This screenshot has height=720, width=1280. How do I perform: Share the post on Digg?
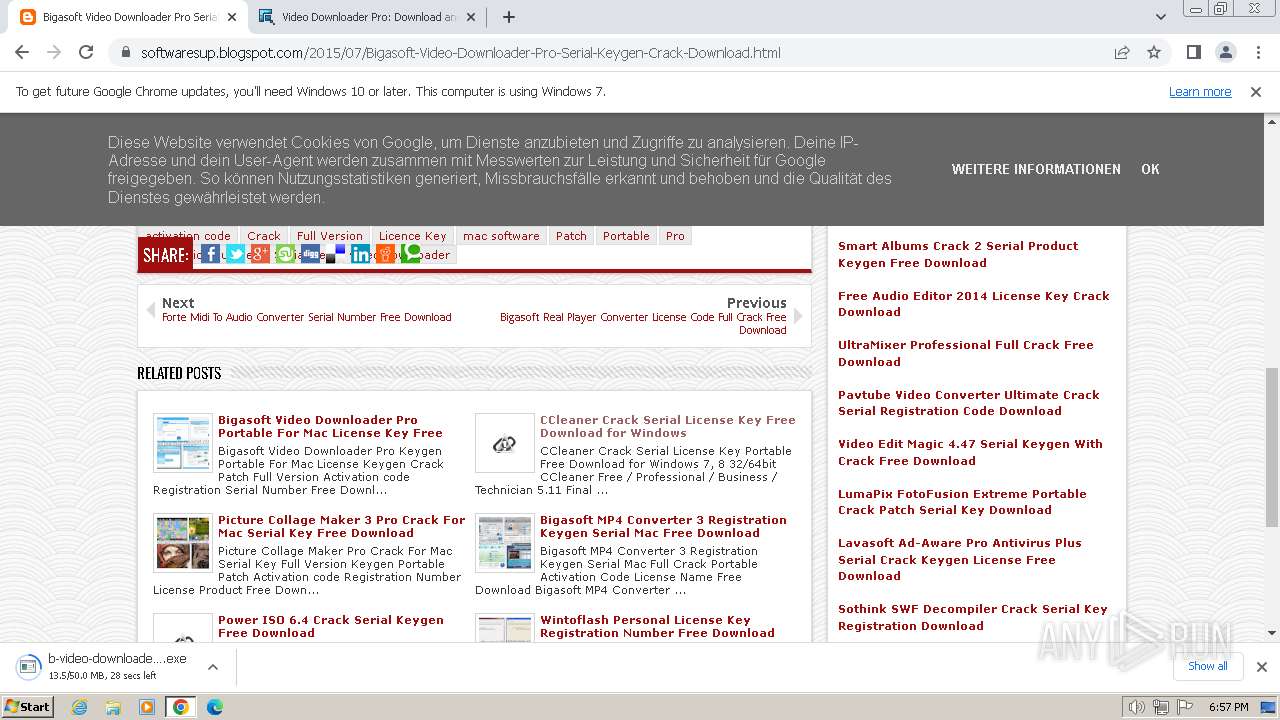(x=310, y=254)
